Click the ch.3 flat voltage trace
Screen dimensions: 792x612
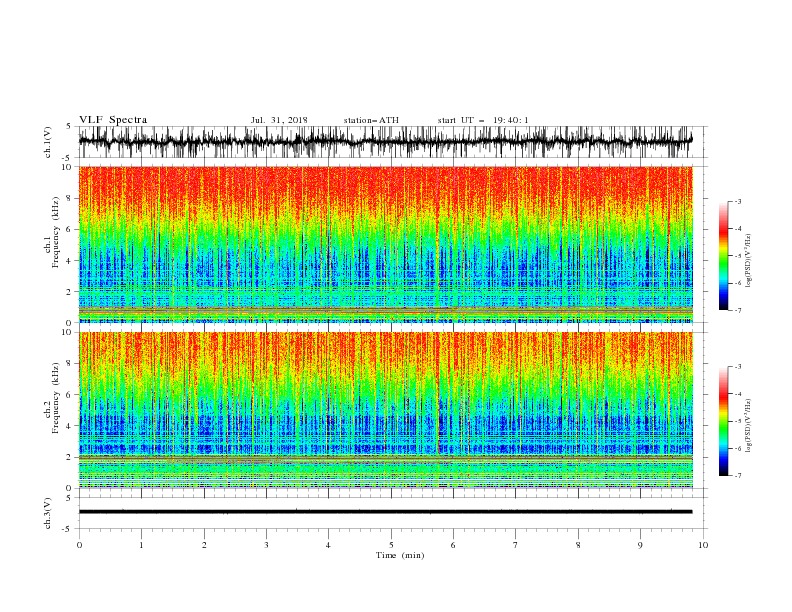[x=385, y=512]
